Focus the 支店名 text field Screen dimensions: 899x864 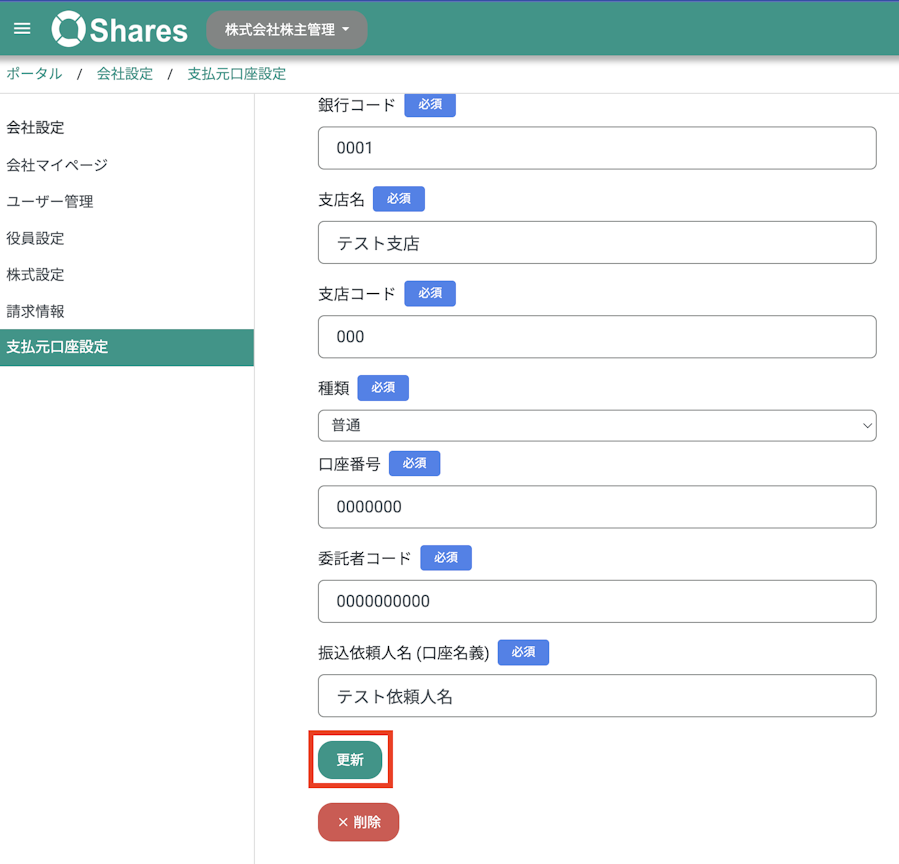pyautogui.click(x=597, y=243)
